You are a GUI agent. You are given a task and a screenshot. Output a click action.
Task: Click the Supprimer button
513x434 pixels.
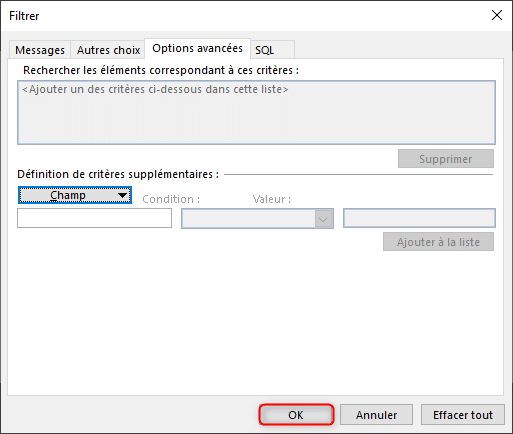446,159
